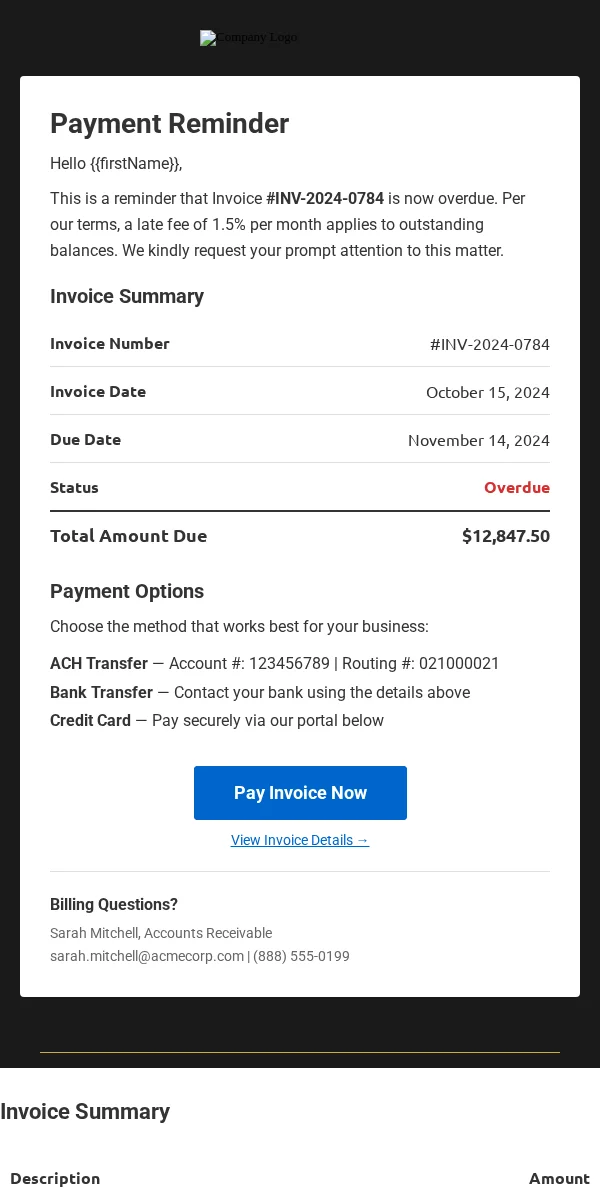This screenshot has width=600, height=1200.
Task: Click the sarah.mitchell@acmecorp.com email address
Action: tap(147, 956)
